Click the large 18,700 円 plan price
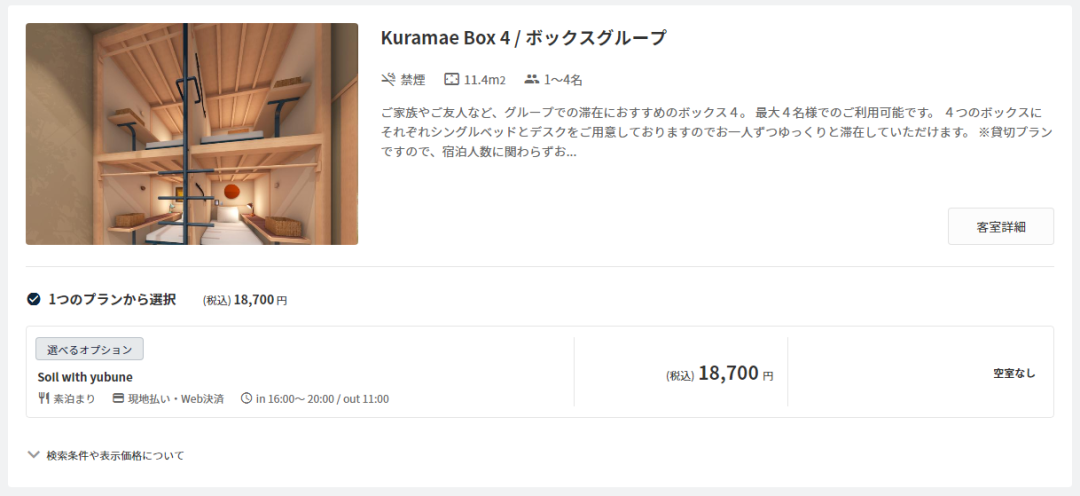The image size is (1080, 496). (736, 373)
